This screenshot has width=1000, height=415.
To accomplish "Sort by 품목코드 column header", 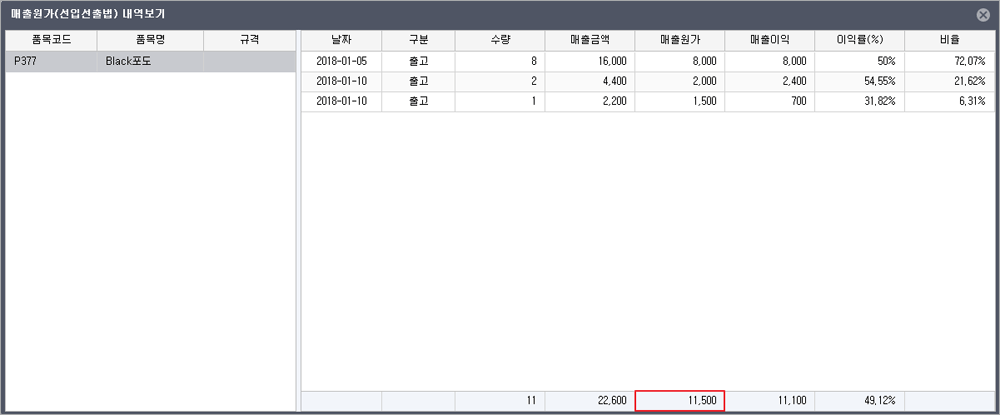I will [x=51, y=40].
